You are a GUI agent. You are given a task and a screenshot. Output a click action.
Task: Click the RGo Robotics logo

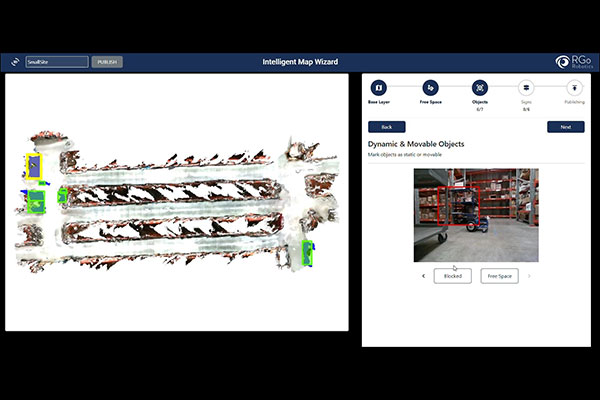(574, 62)
